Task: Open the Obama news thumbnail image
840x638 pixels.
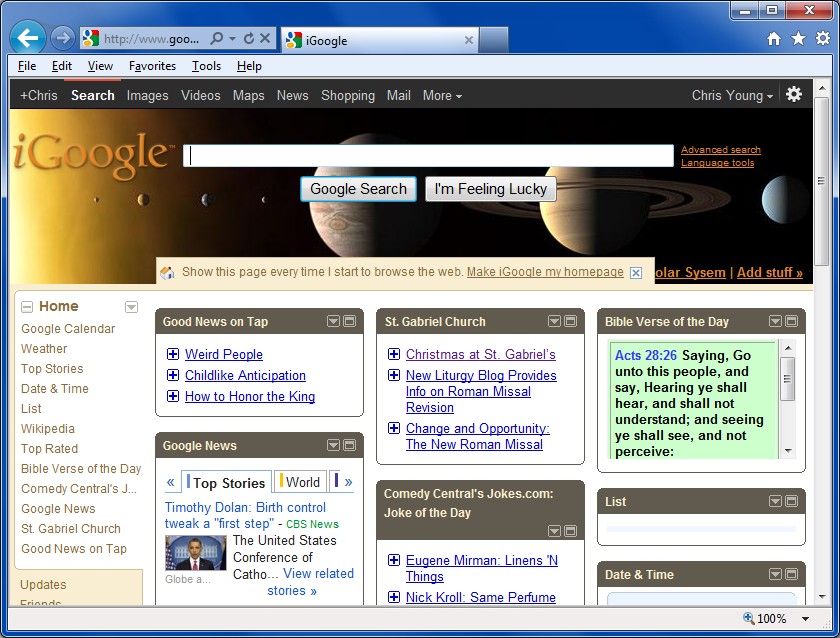Action: point(196,553)
